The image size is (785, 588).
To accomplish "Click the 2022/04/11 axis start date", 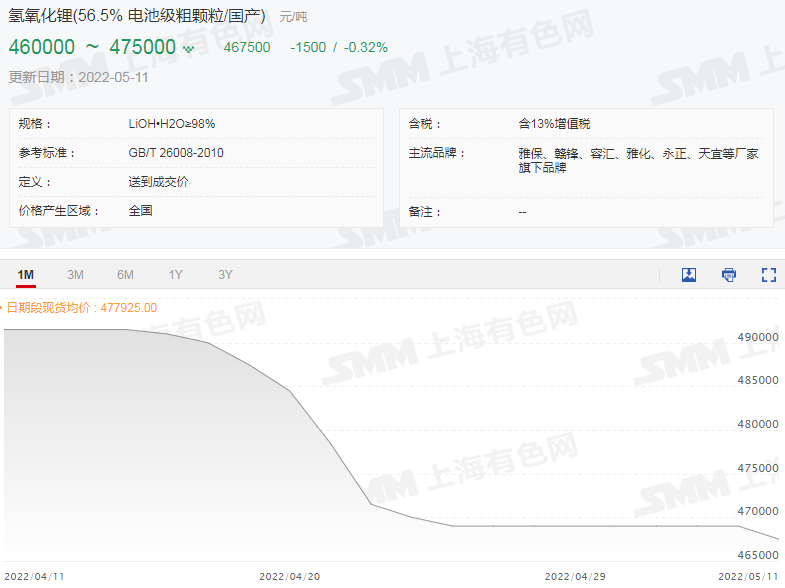I will click(35, 576).
